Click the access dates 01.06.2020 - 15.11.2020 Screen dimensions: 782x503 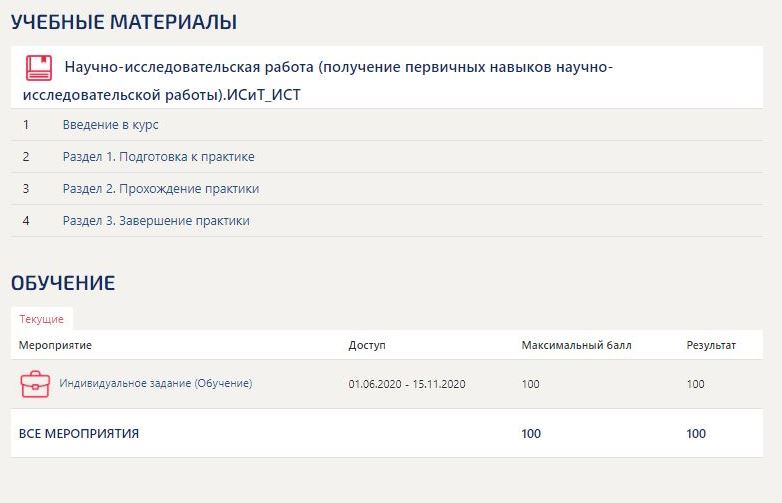point(407,384)
